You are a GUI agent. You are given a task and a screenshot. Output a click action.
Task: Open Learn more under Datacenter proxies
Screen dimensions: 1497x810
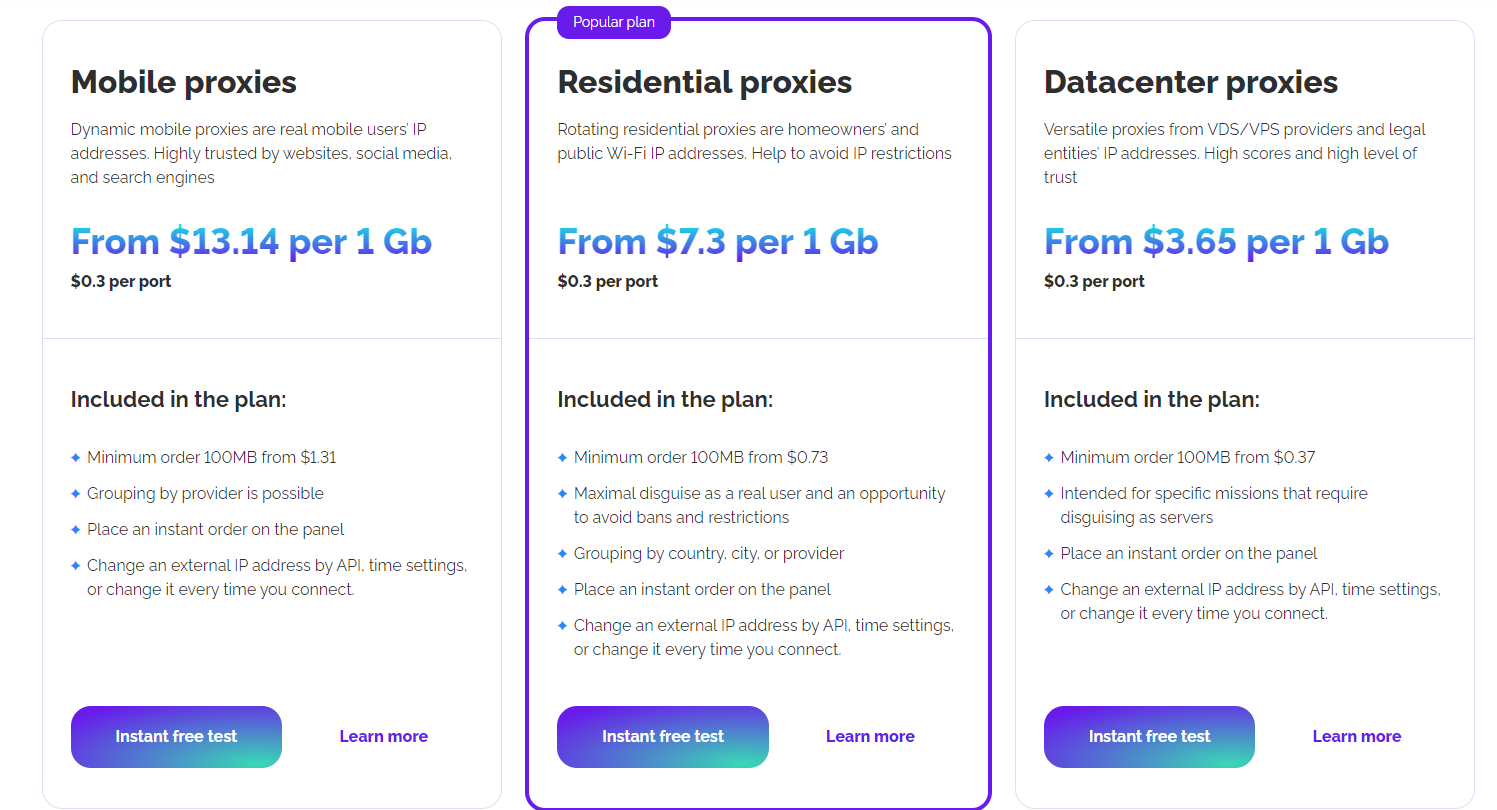[1356, 737]
